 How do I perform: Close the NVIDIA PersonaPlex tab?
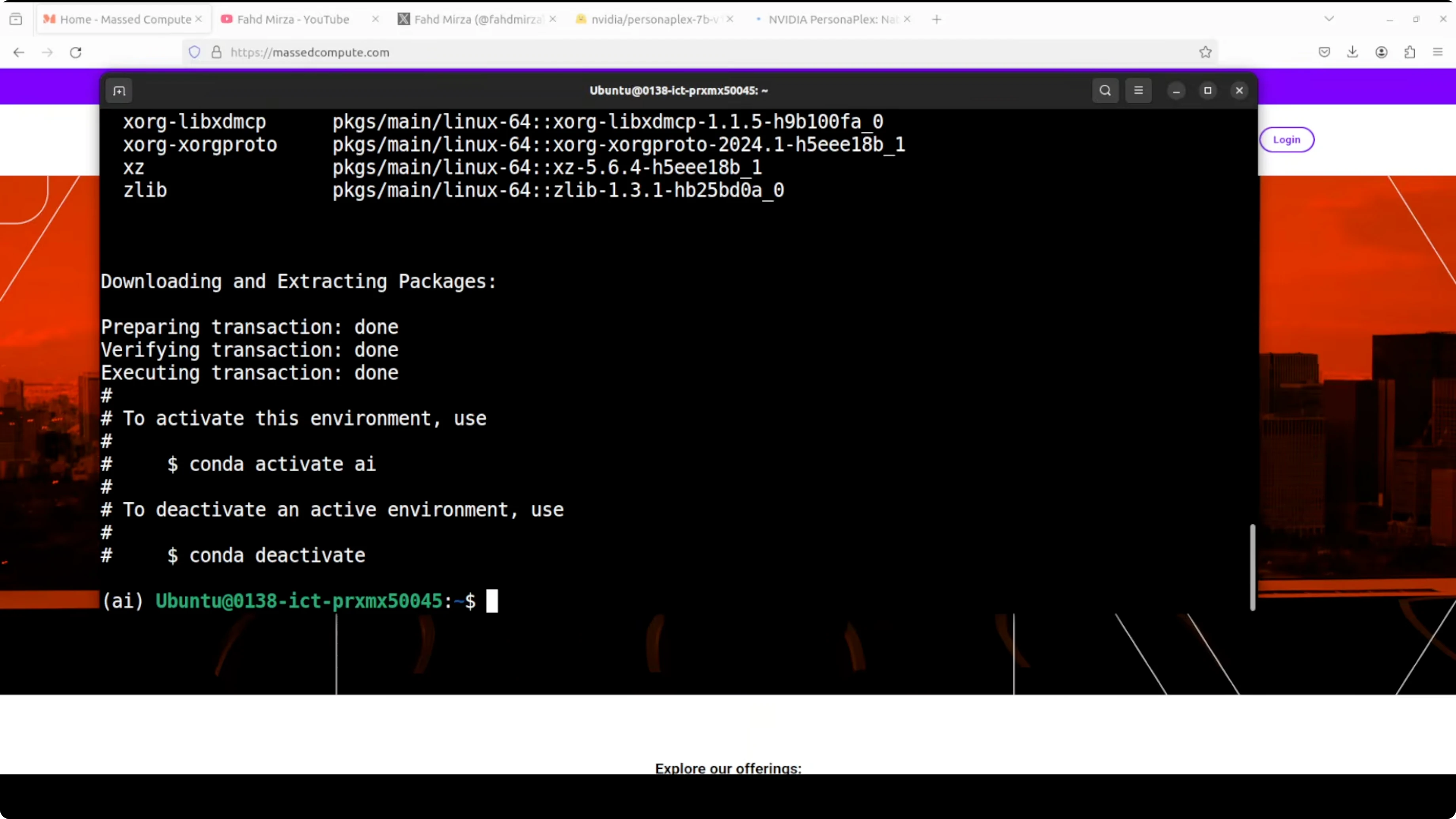[x=907, y=19]
